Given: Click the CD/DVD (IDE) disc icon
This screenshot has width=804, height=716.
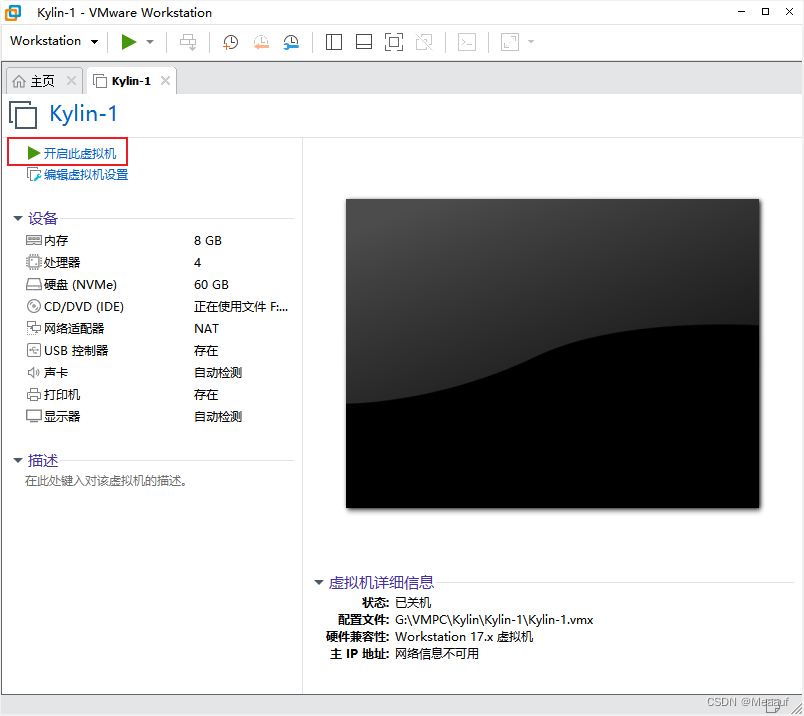Looking at the screenshot, I should tap(33, 307).
